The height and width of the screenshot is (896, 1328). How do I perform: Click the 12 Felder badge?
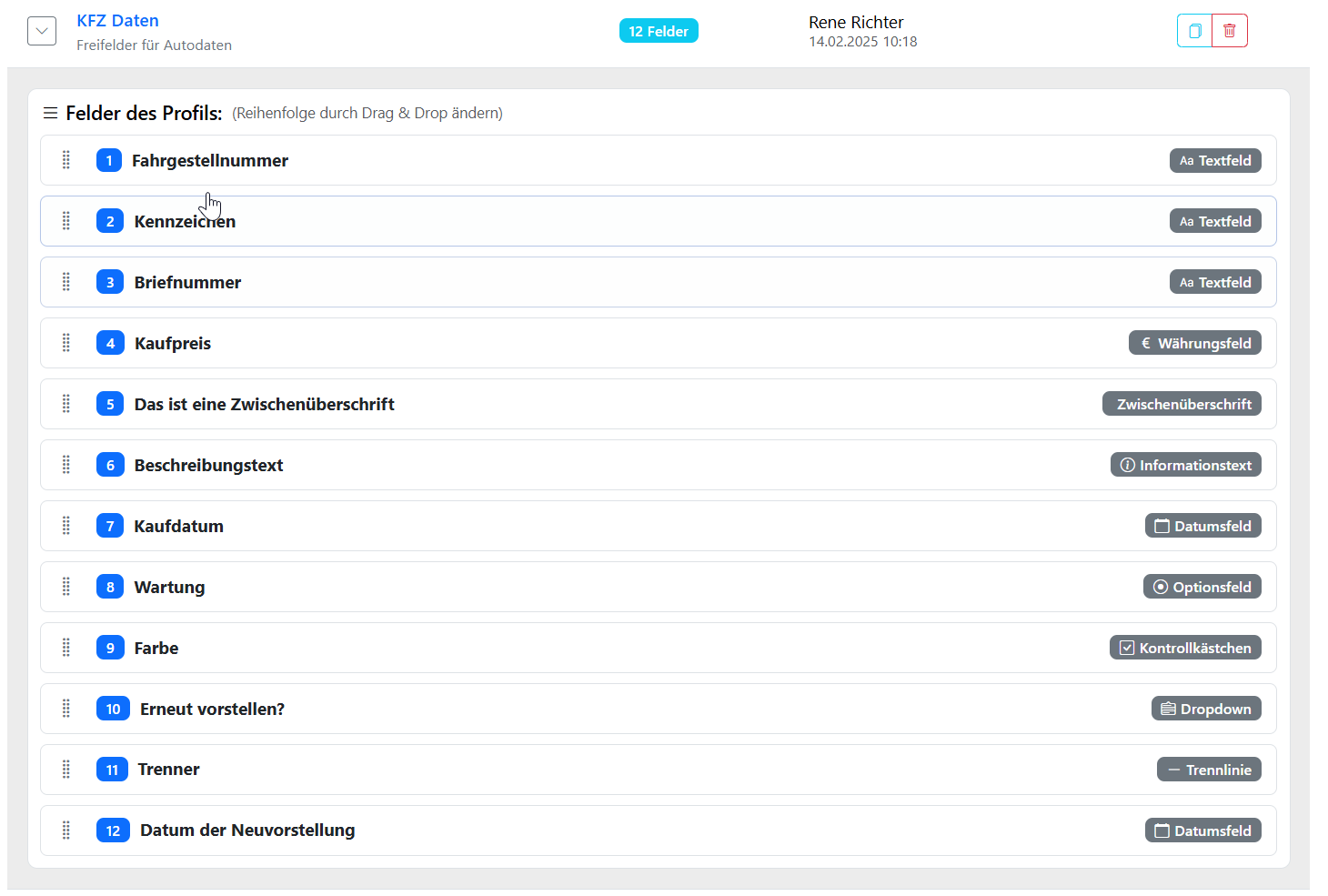[659, 31]
